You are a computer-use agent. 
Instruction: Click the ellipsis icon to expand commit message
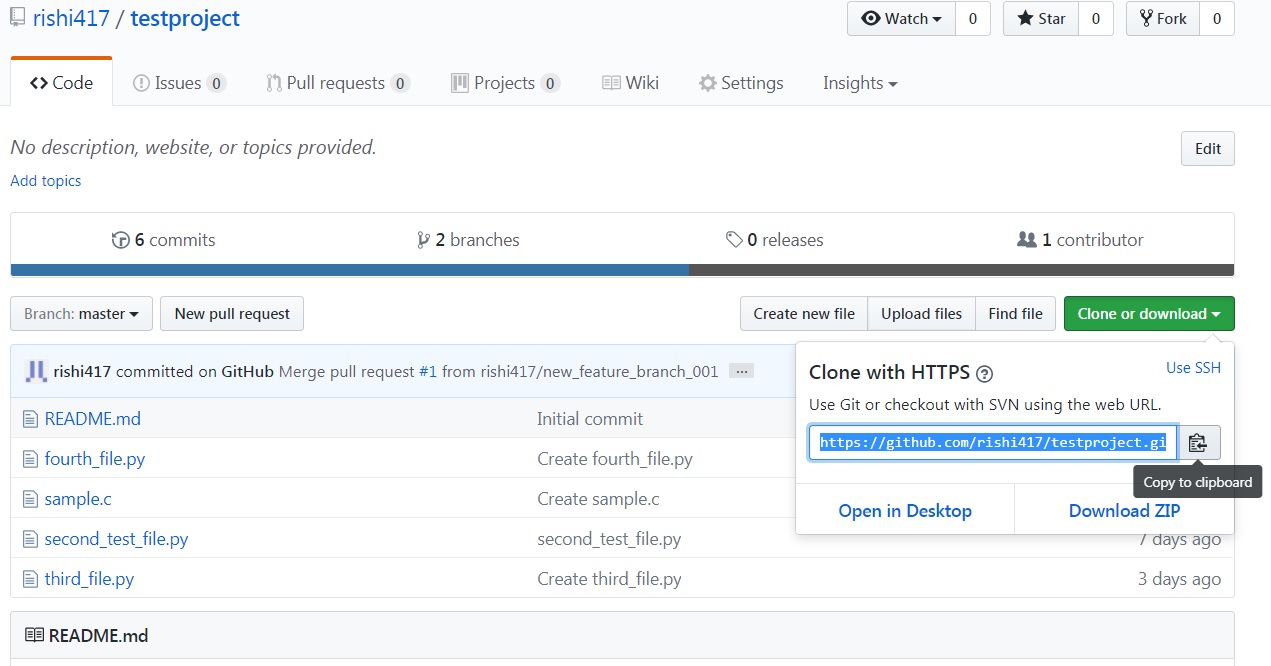point(741,371)
